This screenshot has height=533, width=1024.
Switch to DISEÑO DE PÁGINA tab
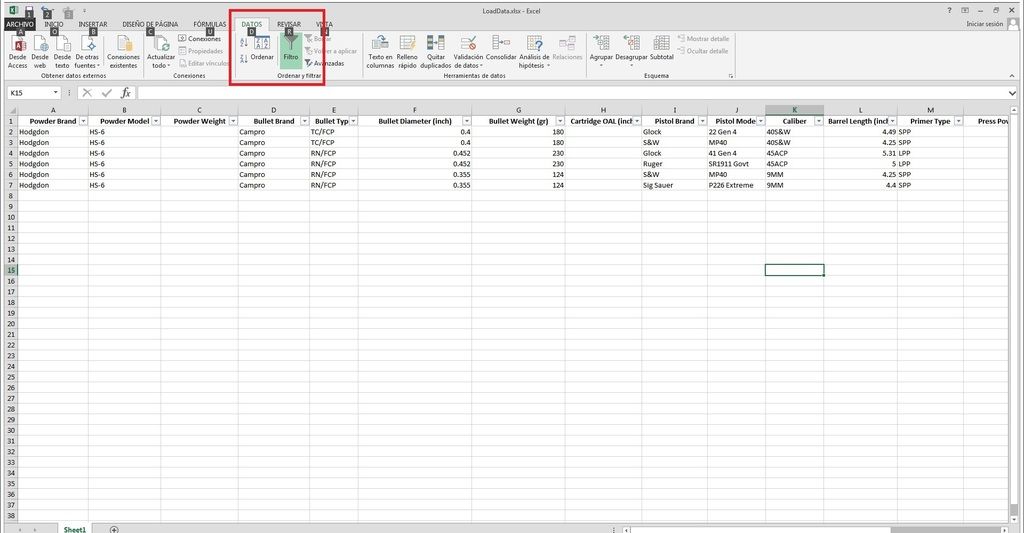point(150,24)
